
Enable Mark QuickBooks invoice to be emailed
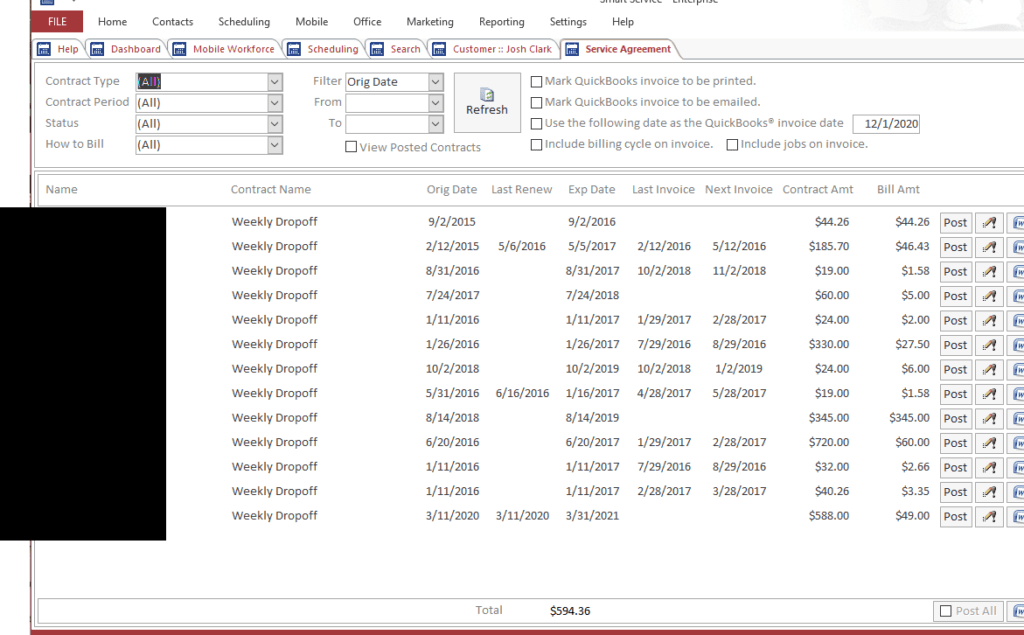536,103
